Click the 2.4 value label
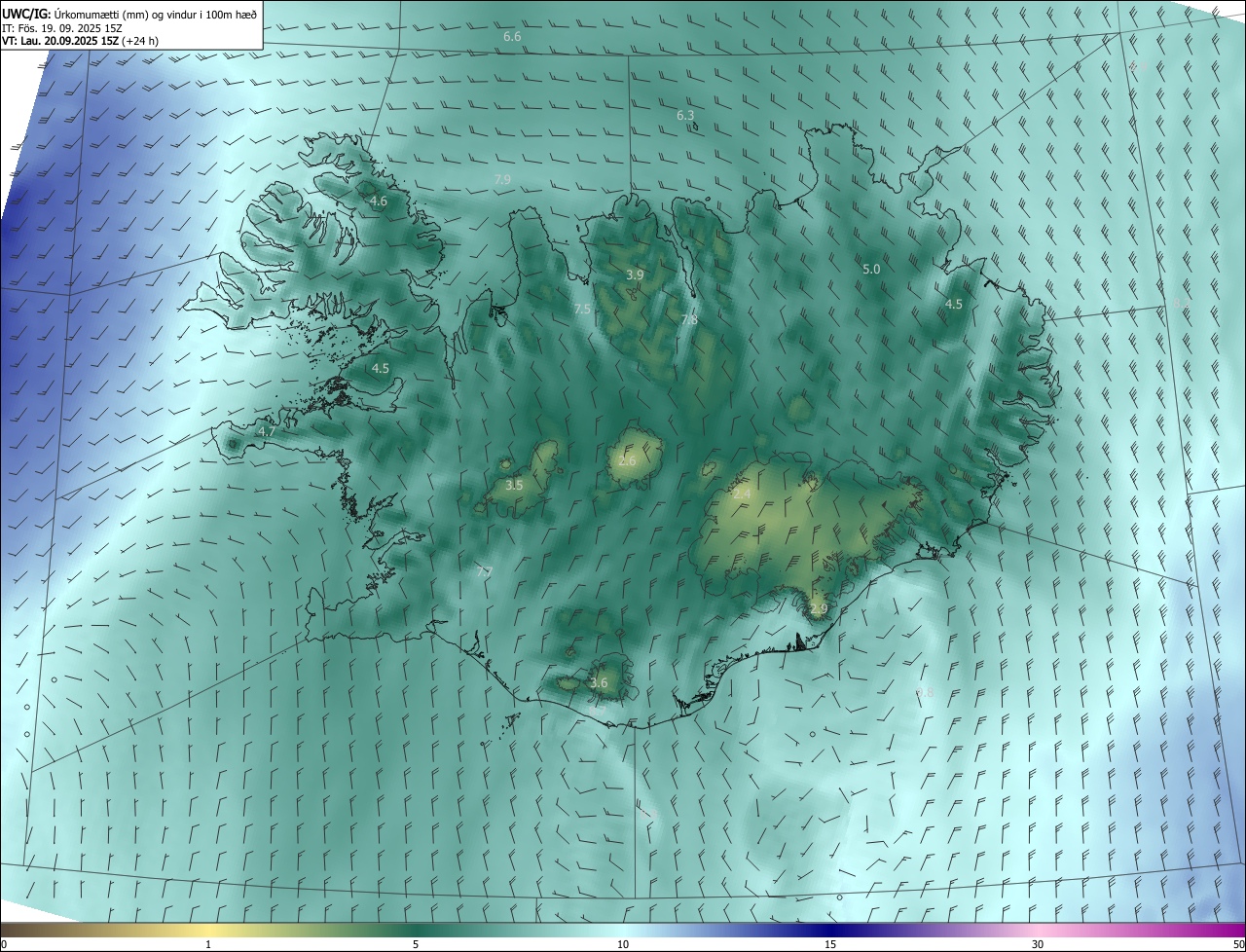This screenshot has width=1246, height=952. pyautogui.click(x=742, y=494)
